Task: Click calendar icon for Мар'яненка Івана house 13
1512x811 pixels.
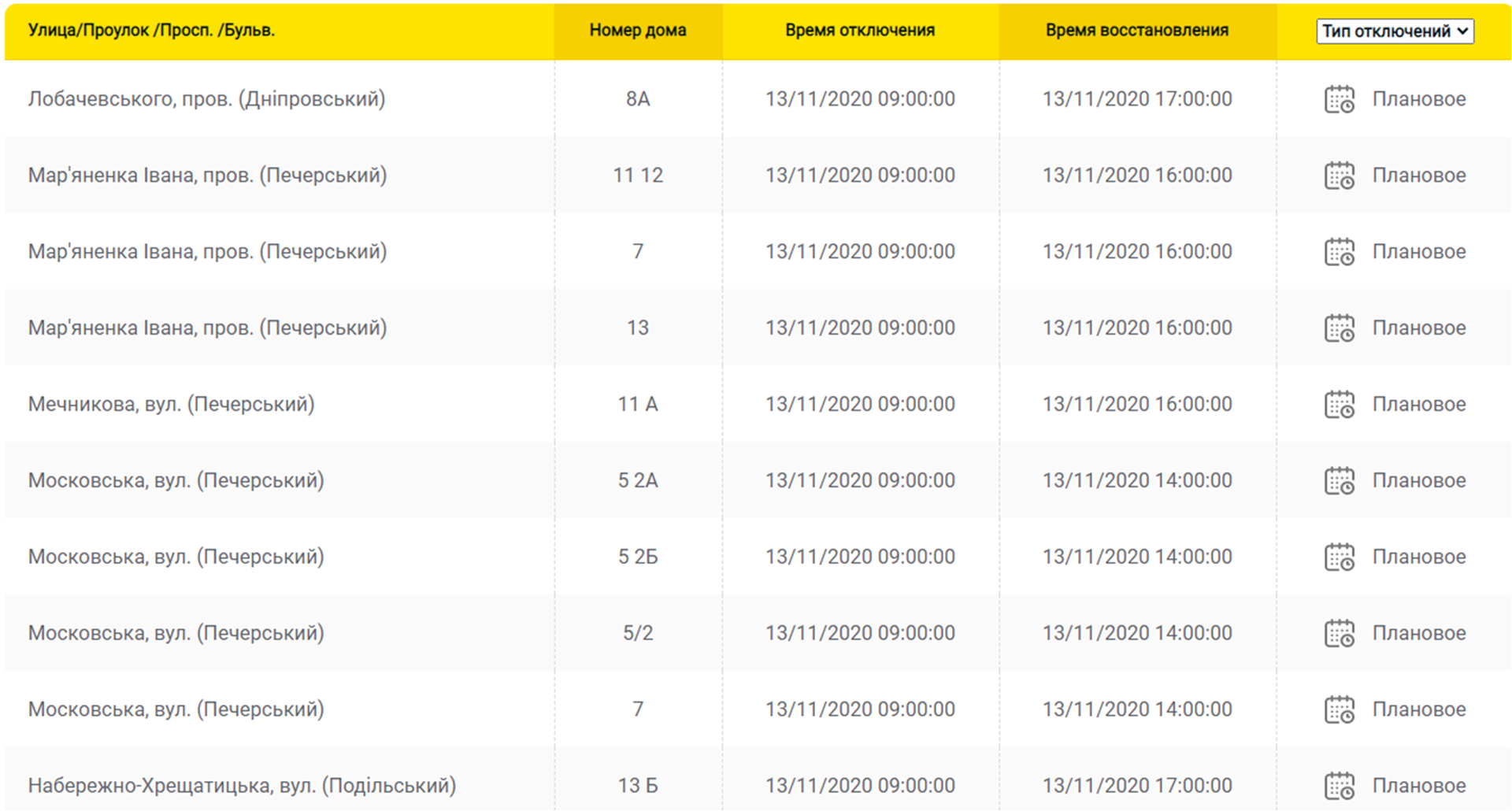Action: click(1339, 328)
